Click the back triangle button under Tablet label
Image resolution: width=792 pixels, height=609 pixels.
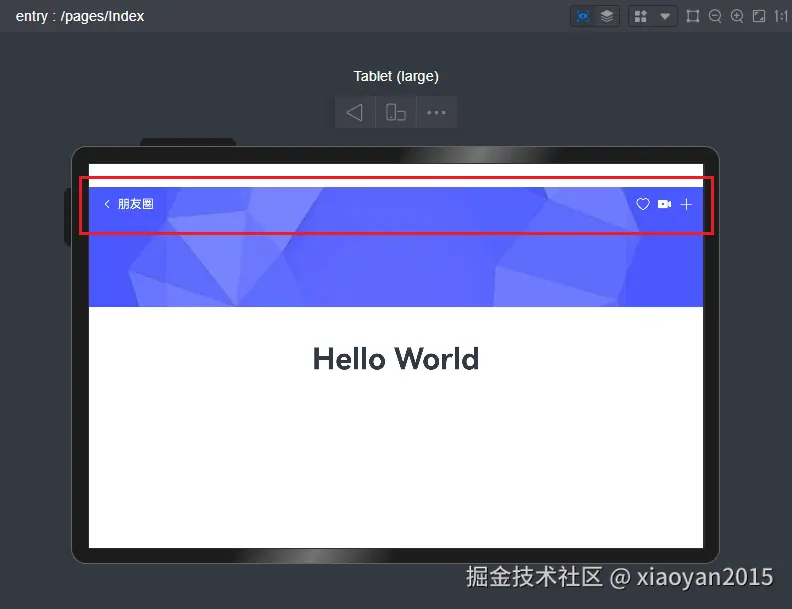click(x=355, y=112)
